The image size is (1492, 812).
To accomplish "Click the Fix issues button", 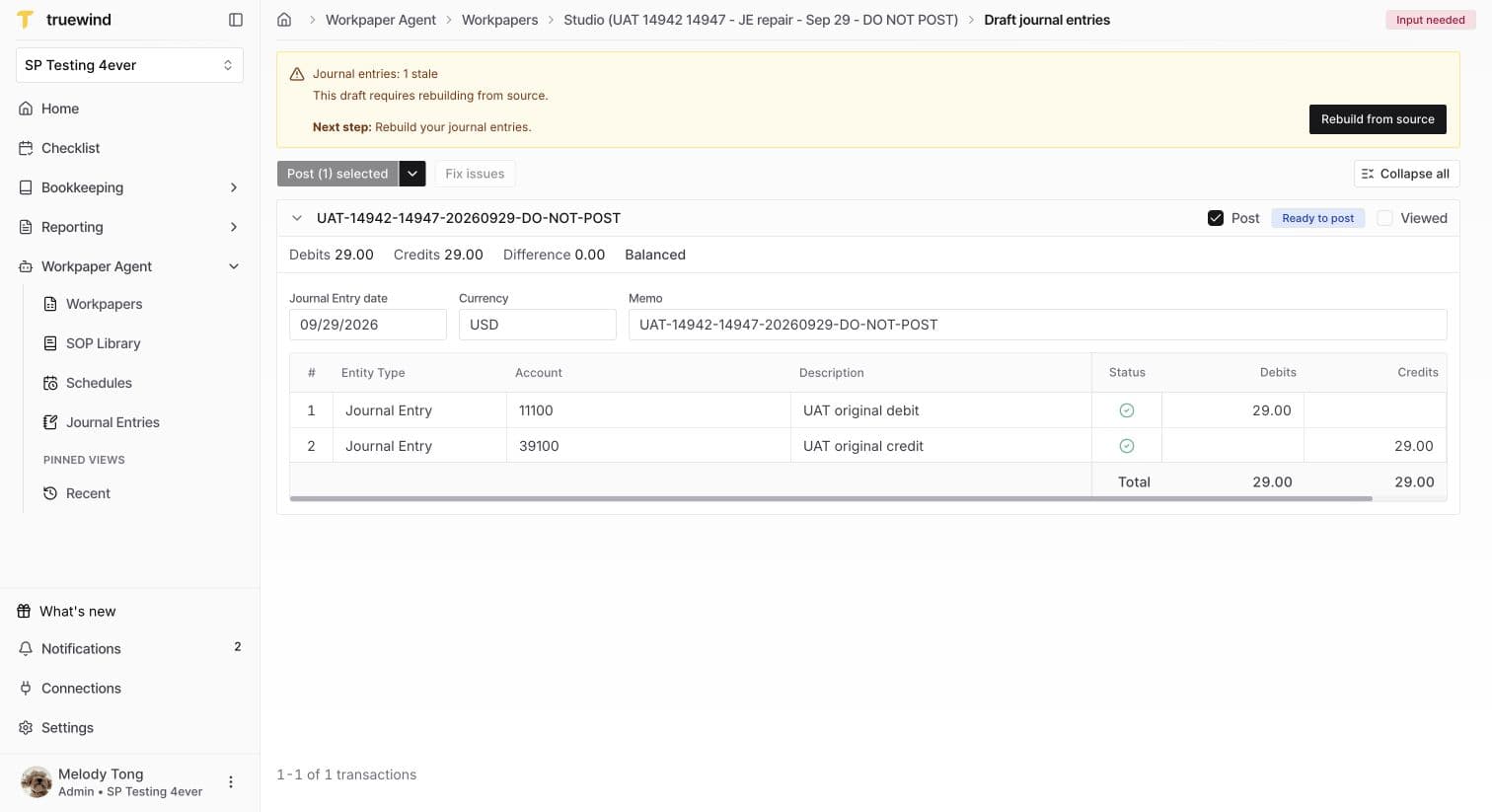I will coord(475,174).
